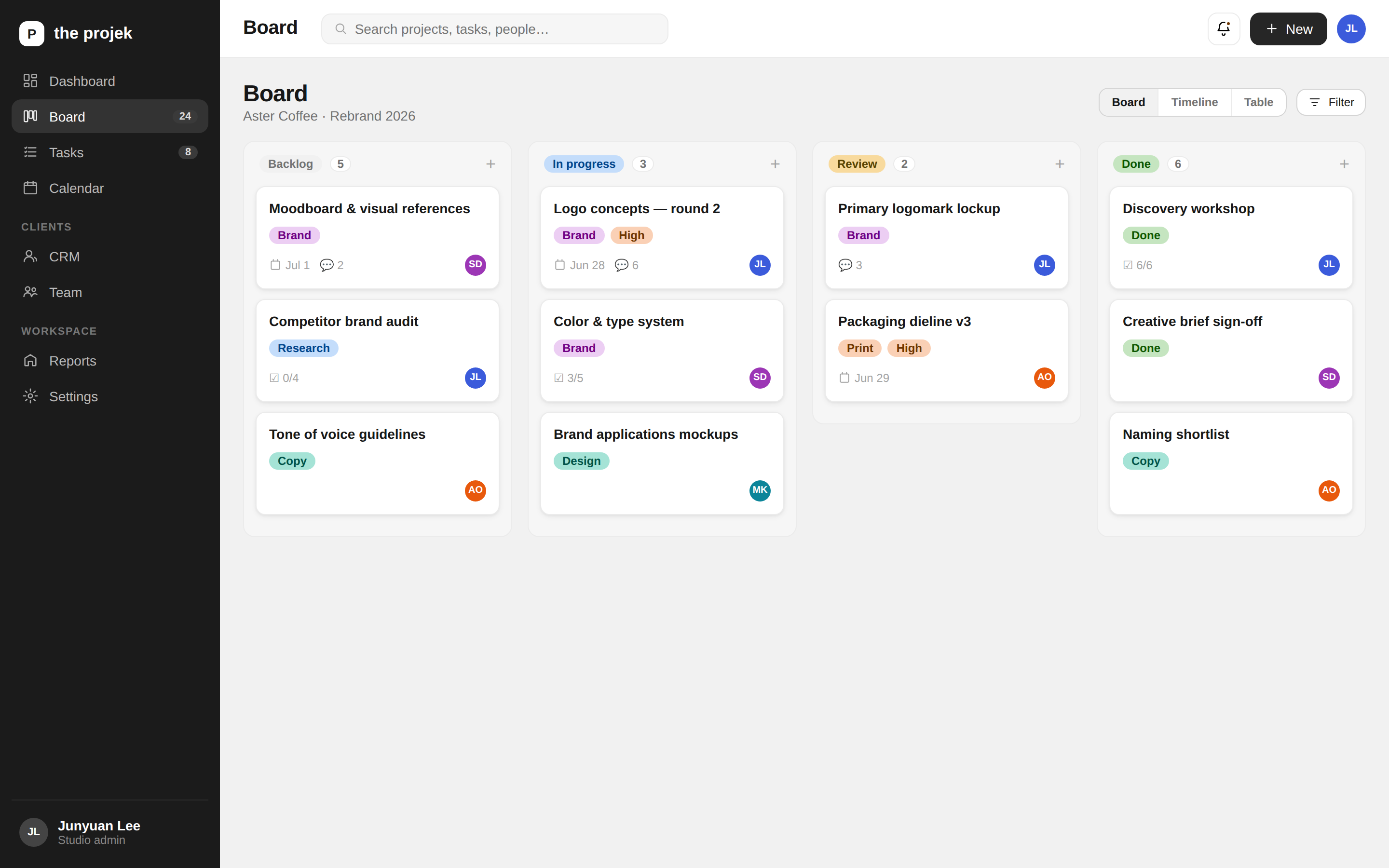The width and height of the screenshot is (1389, 868).
Task: Open Tone of voice guidelines card title
Action: [x=347, y=434]
